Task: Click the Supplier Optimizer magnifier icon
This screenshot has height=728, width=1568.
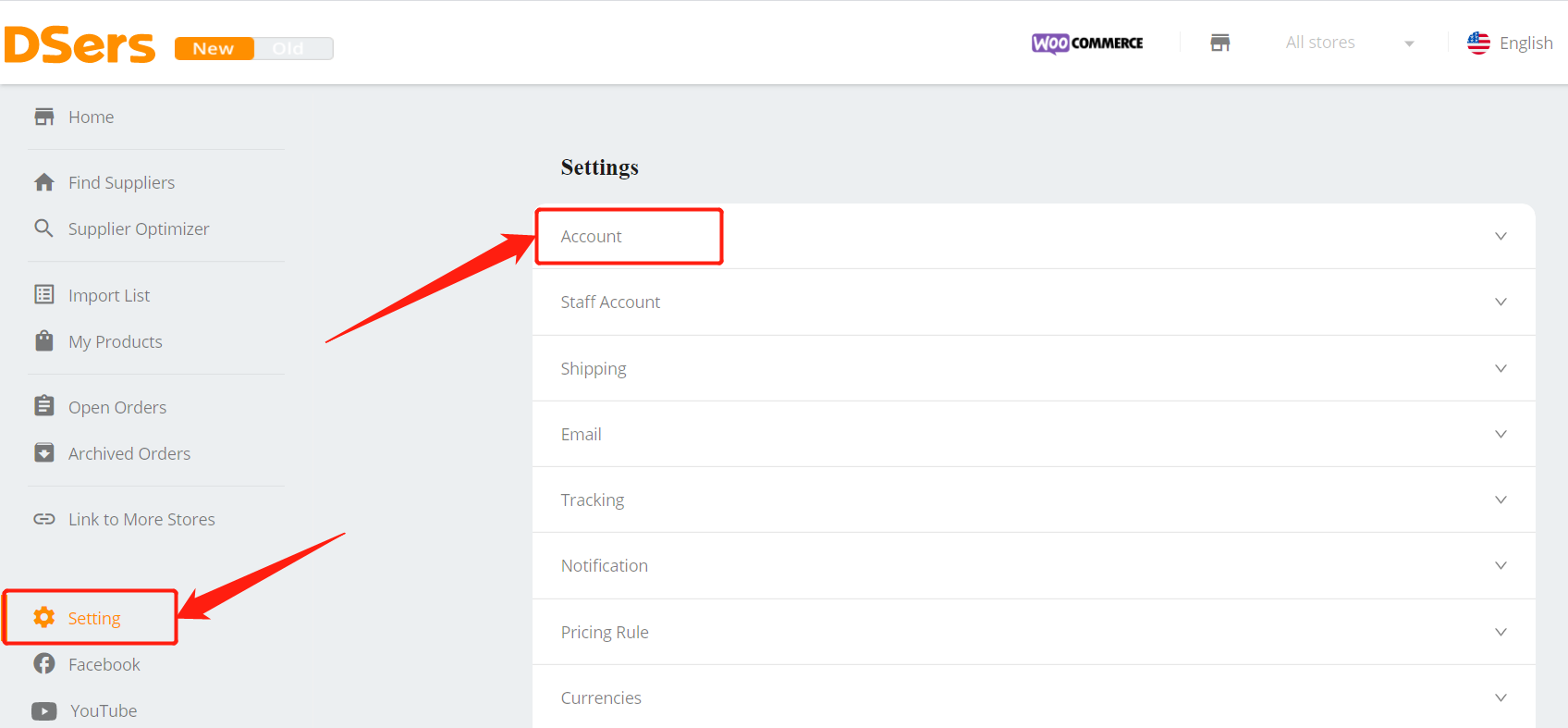Action: [x=43, y=228]
